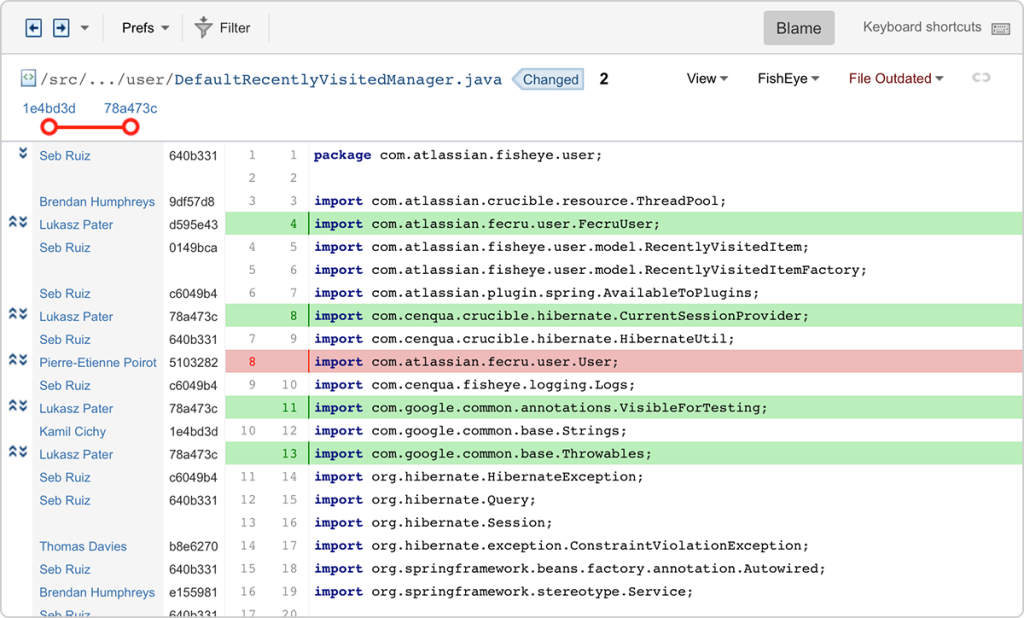
Task: Open the FishEye dropdown
Action: pos(788,78)
